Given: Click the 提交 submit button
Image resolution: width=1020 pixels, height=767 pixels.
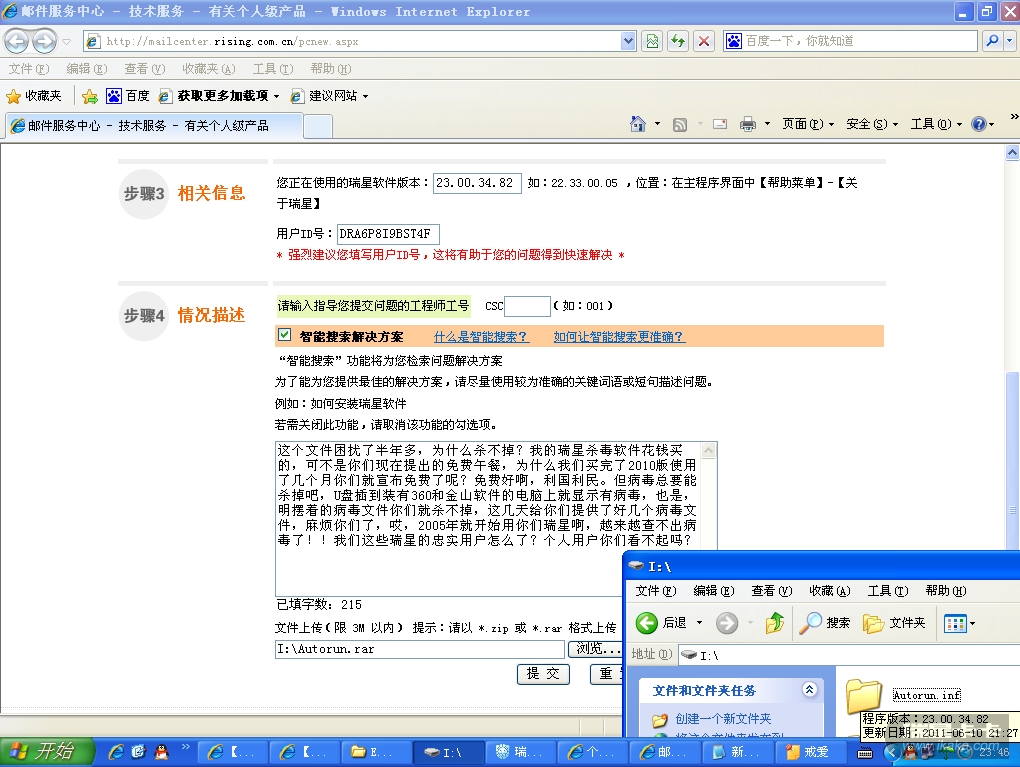Looking at the screenshot, I should point(543,674).
